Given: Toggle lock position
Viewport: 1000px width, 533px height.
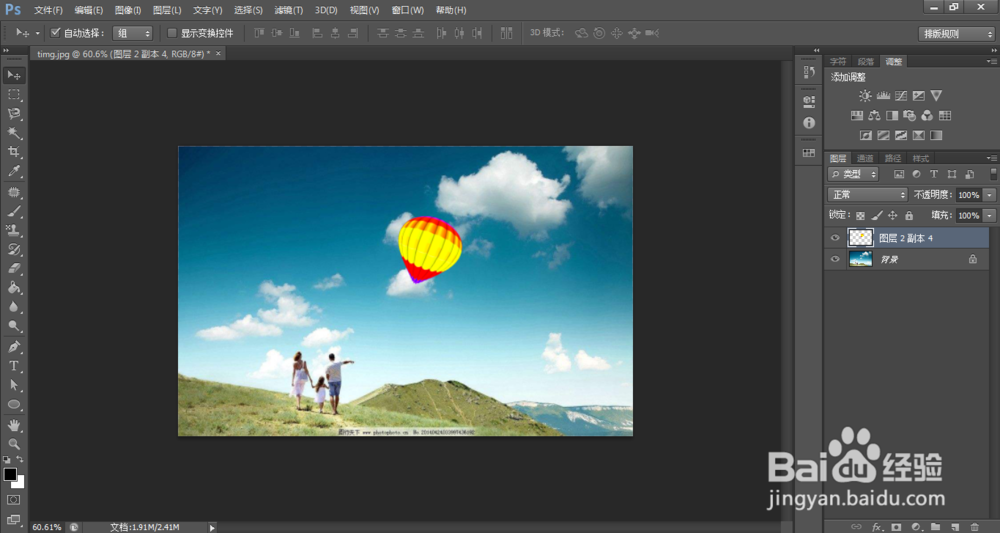Looking at the screenshot, I should coord(893,215).
